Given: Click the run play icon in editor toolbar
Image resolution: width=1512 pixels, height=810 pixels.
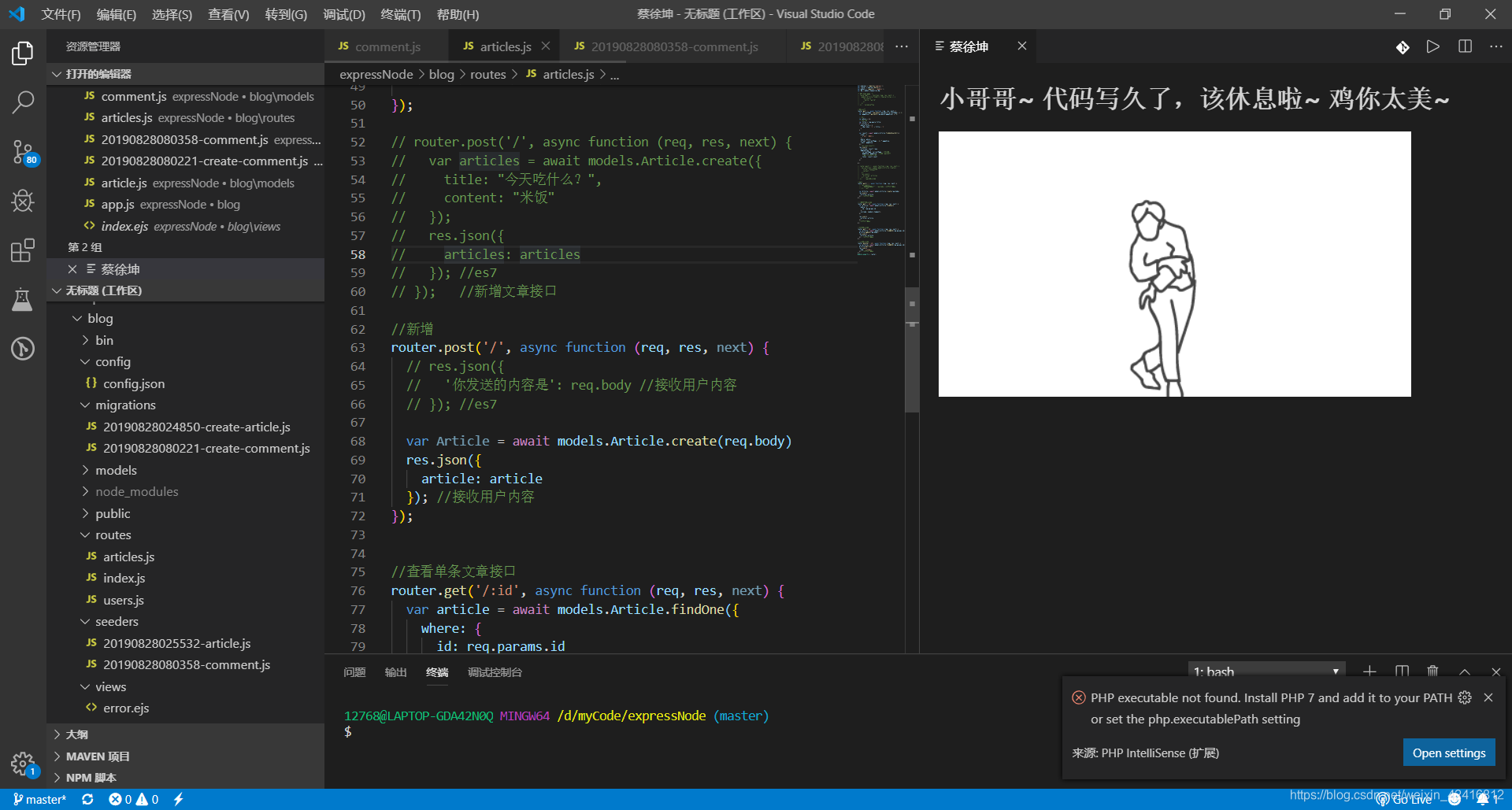Looking at the screenshot, I should pos(1433,46).
